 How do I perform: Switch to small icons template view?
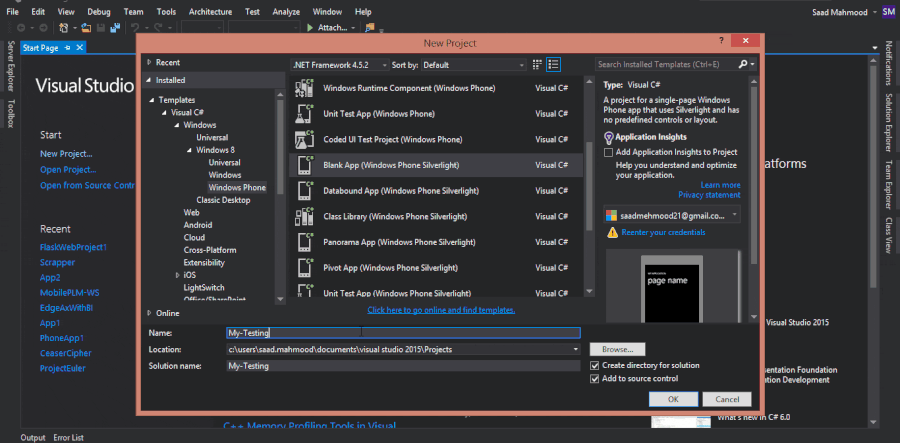[537, 64]
